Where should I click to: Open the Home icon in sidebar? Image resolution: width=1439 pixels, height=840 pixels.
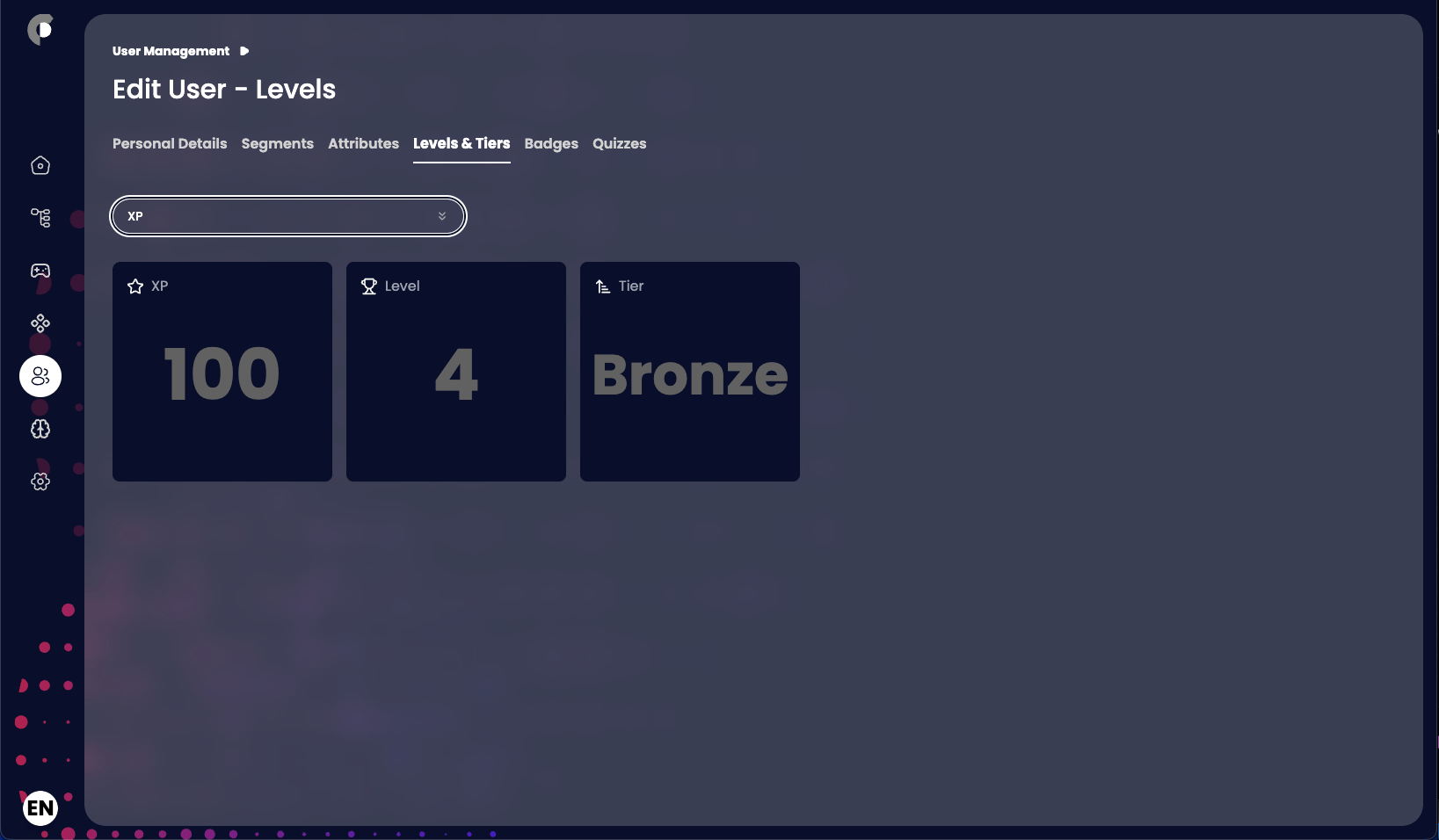point(40,165)
